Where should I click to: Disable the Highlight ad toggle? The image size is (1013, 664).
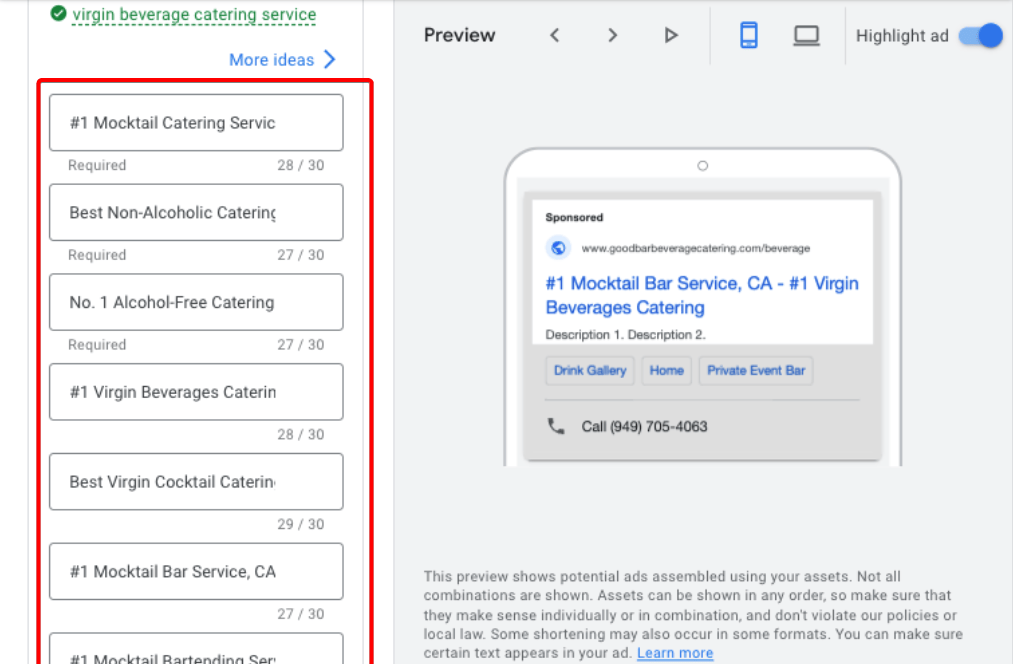click(x=979, y=36)
